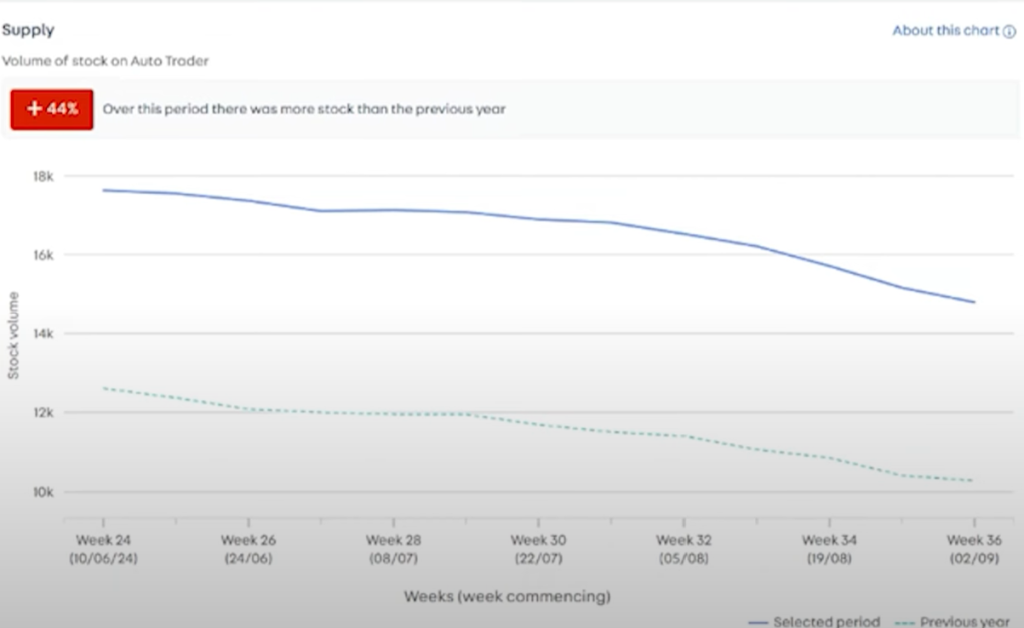Click the red +44% badge

click(x=52, y=109)
